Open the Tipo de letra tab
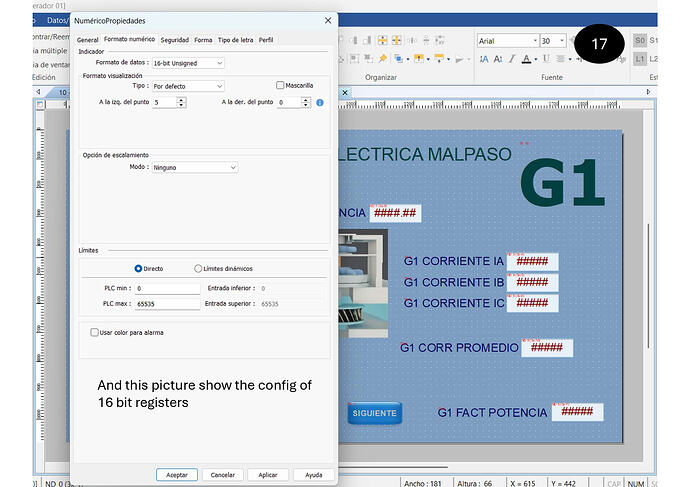The height and width of the screenshot is (487, 690). [236, 39]
